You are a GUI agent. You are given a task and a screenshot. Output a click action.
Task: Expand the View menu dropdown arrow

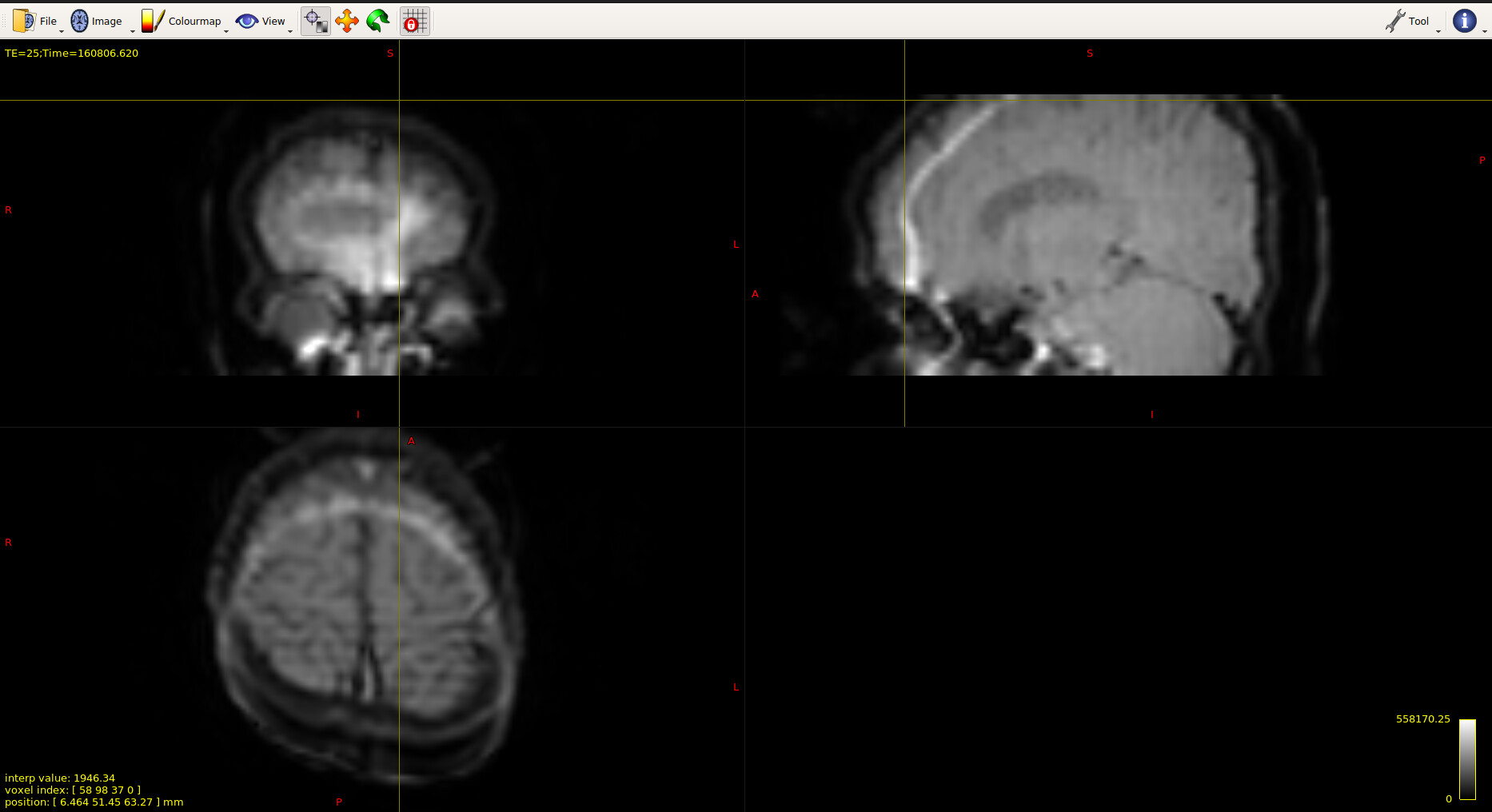[290, 30]
